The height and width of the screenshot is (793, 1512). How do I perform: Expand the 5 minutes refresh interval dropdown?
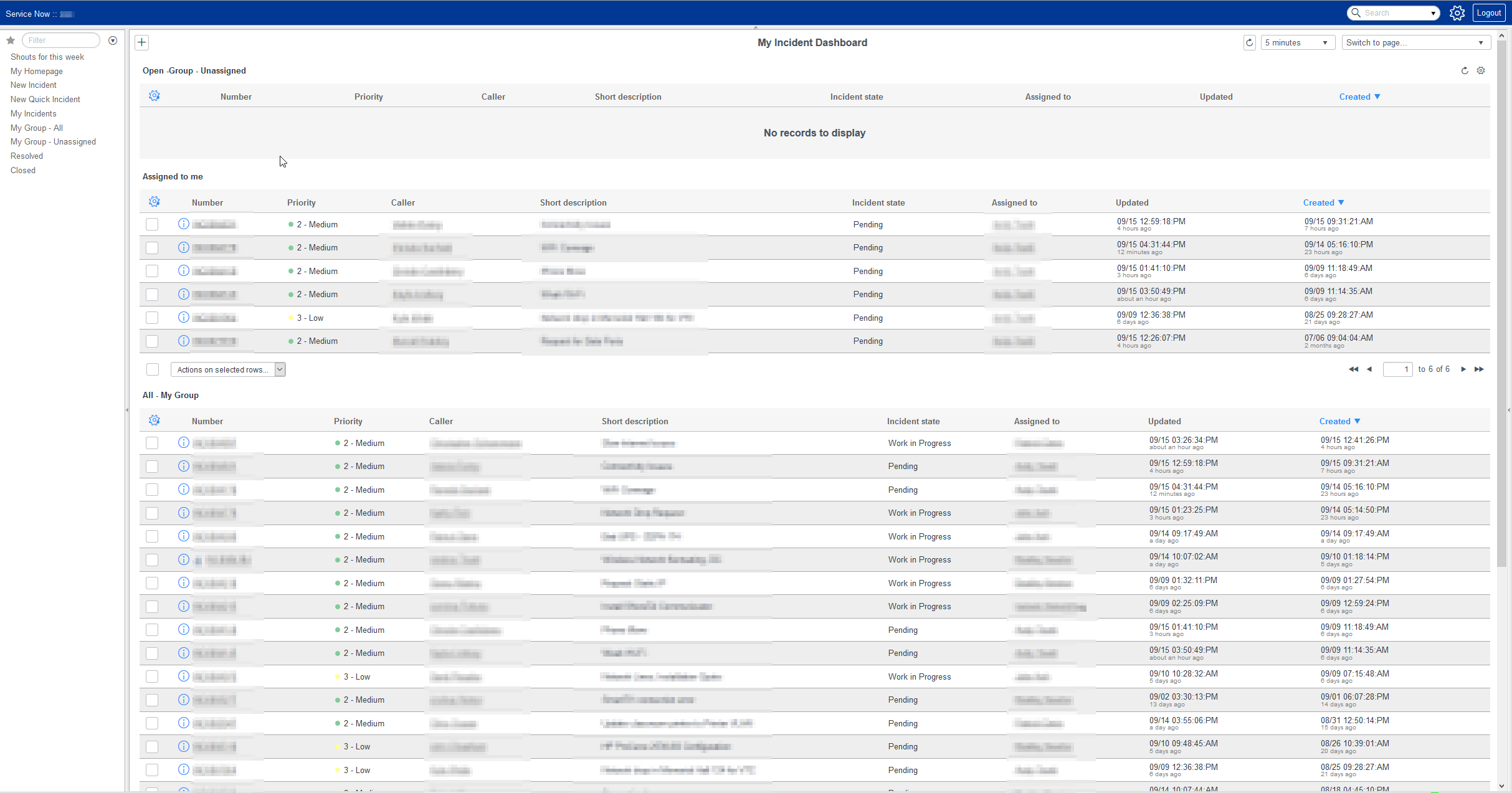1298,42
